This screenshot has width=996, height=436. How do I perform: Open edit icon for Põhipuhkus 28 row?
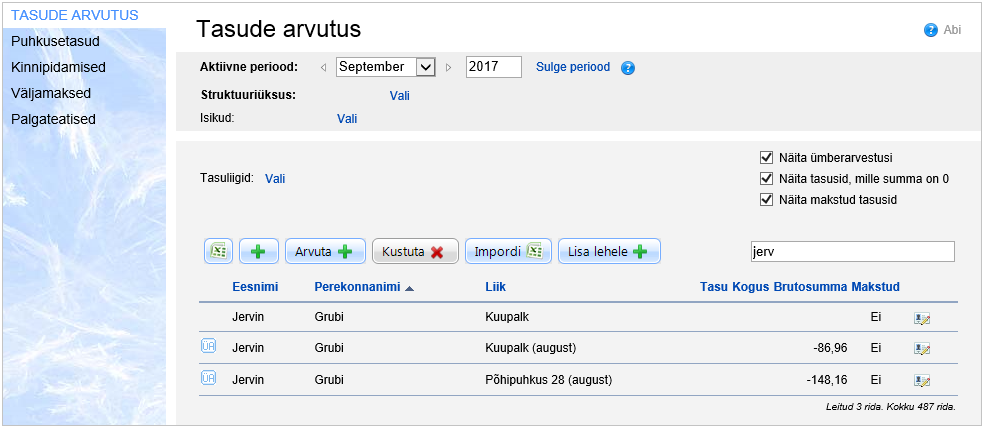coord(922,380)
